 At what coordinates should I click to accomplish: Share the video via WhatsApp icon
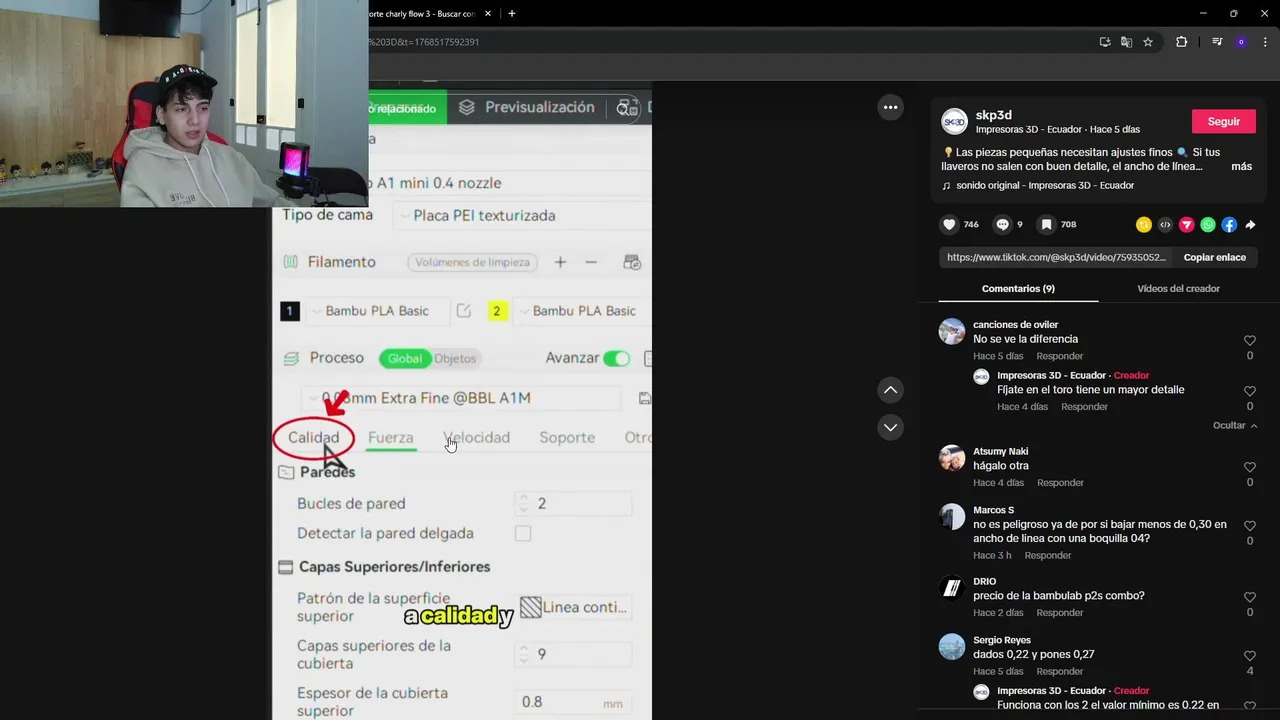point(1208,225)
